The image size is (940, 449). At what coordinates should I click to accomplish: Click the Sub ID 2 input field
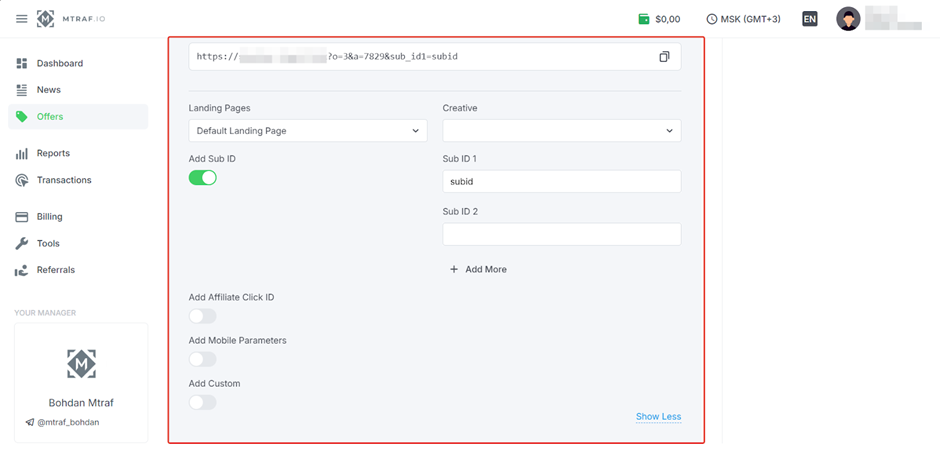[x=561, y=234]
